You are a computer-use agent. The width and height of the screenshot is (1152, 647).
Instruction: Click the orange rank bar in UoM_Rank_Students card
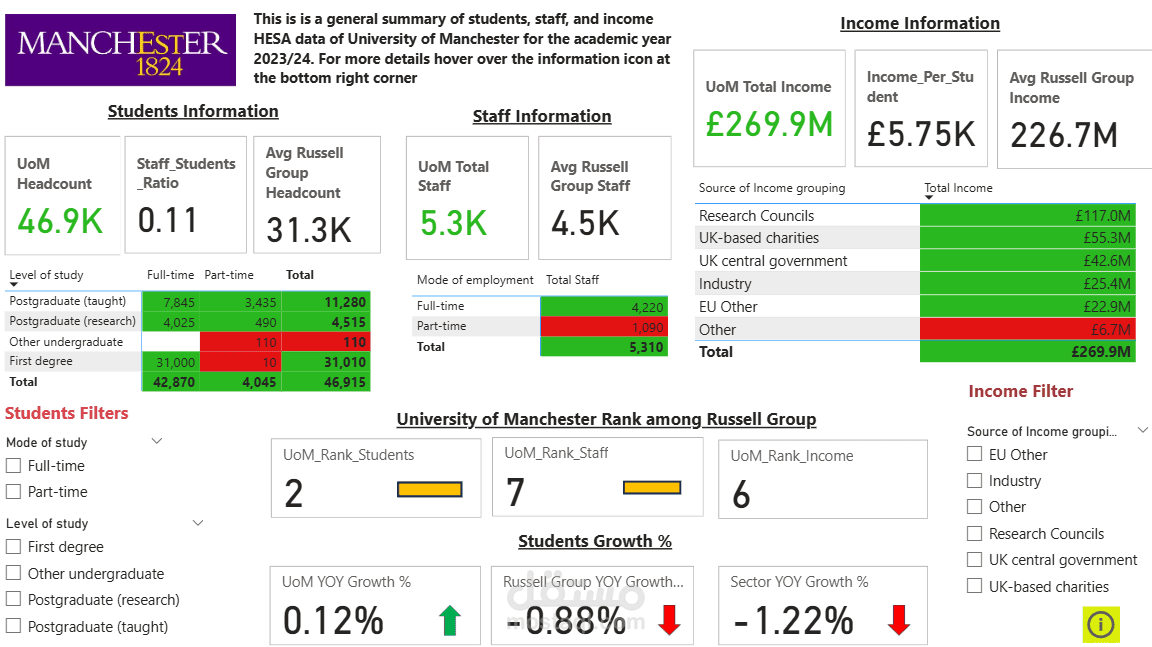click(431, 489)
